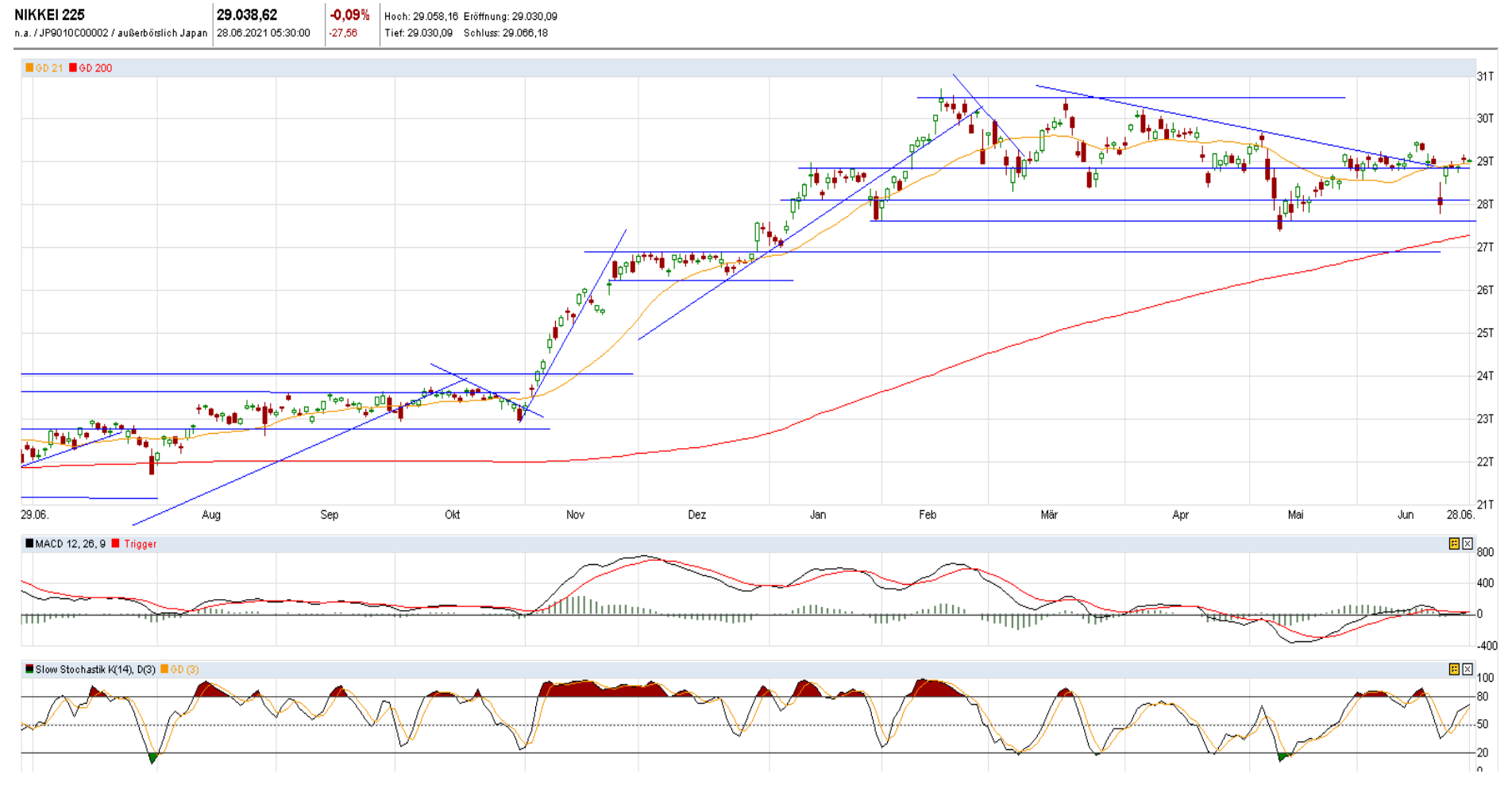Click the Aug month label
Screen dimensions: 1512x785
click(211, 515)
